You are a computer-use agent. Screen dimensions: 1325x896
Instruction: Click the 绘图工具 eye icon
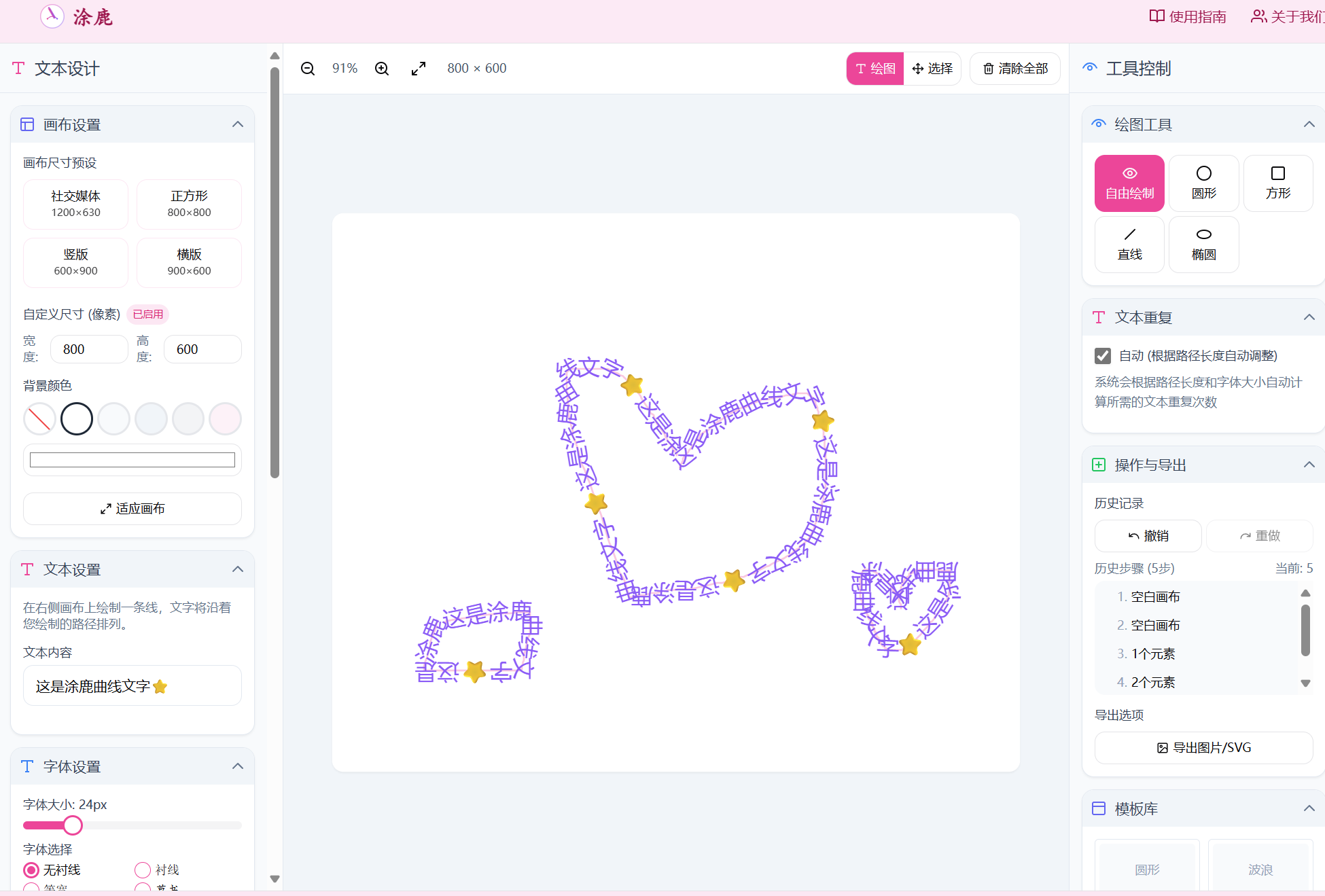pyautogui.click(x=1099, y=124)
